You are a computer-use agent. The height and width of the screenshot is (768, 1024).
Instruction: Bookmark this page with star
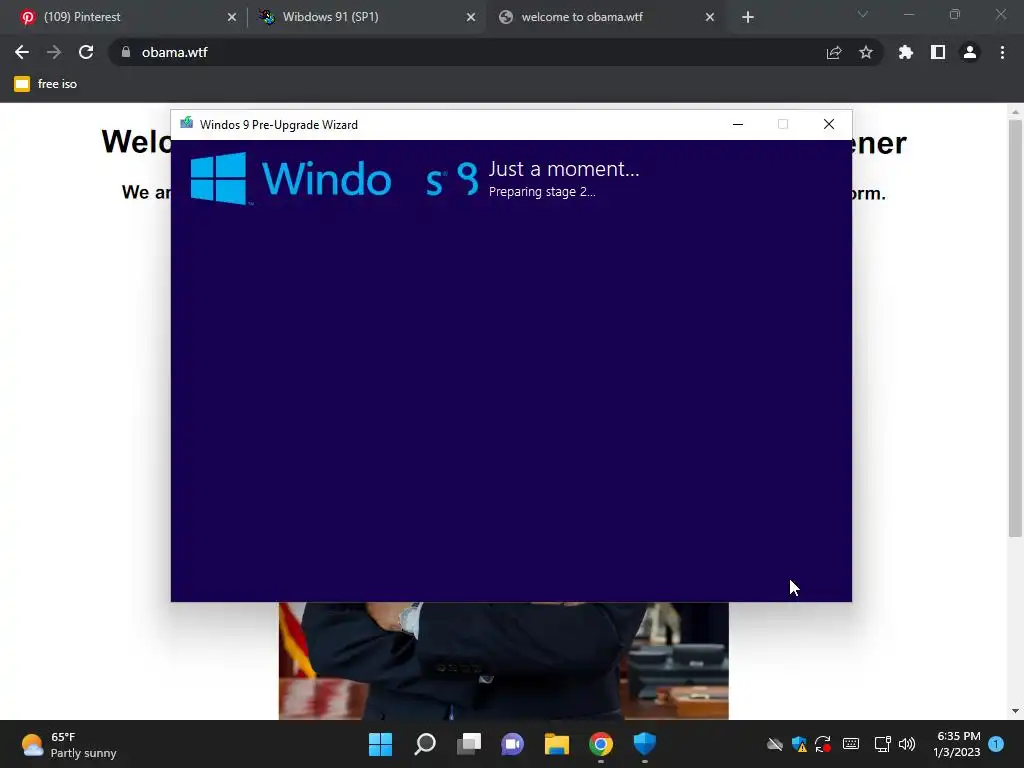click(x=865, y=52)
